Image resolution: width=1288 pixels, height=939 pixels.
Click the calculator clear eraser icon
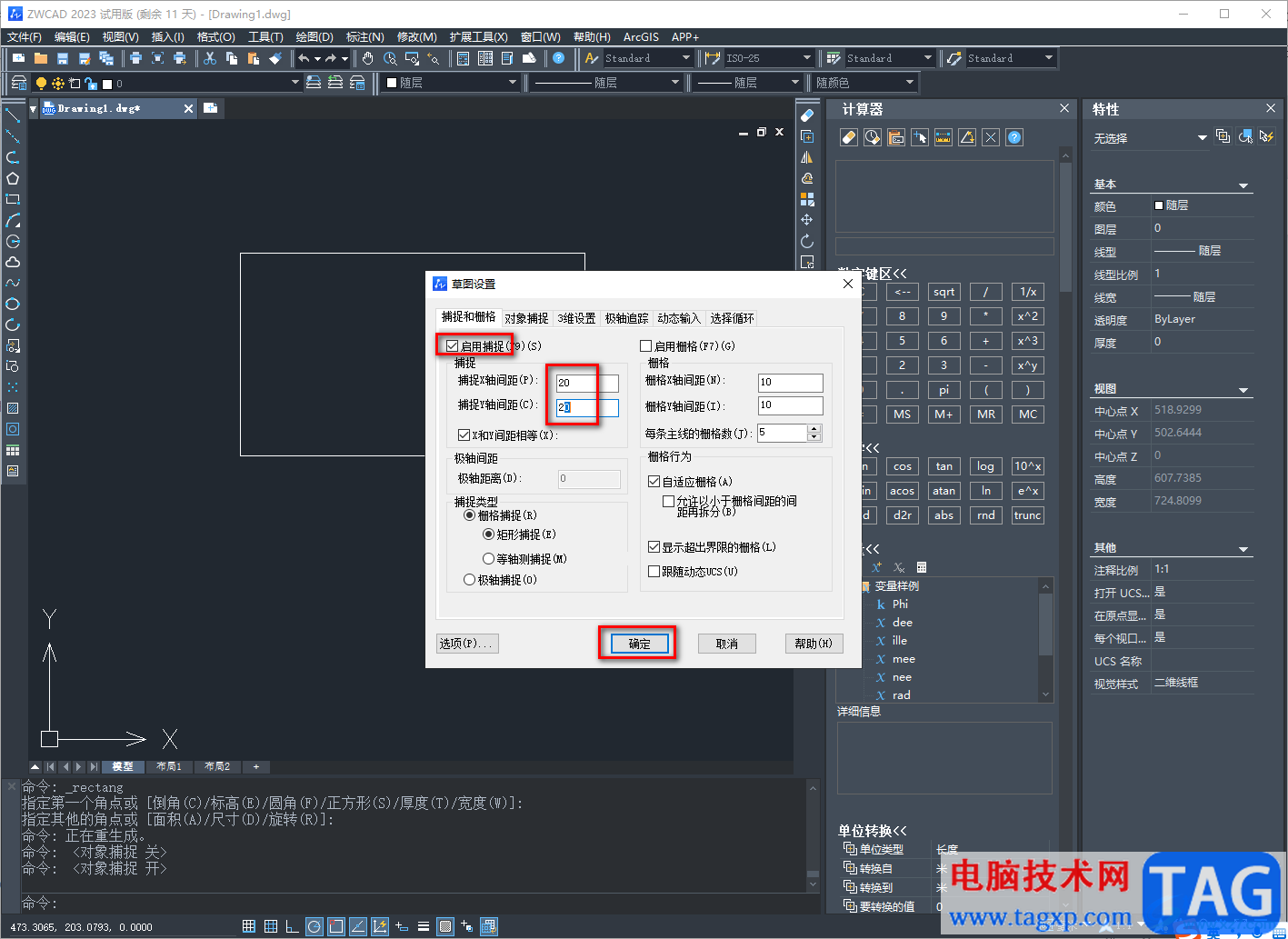(x=848, y=137)
